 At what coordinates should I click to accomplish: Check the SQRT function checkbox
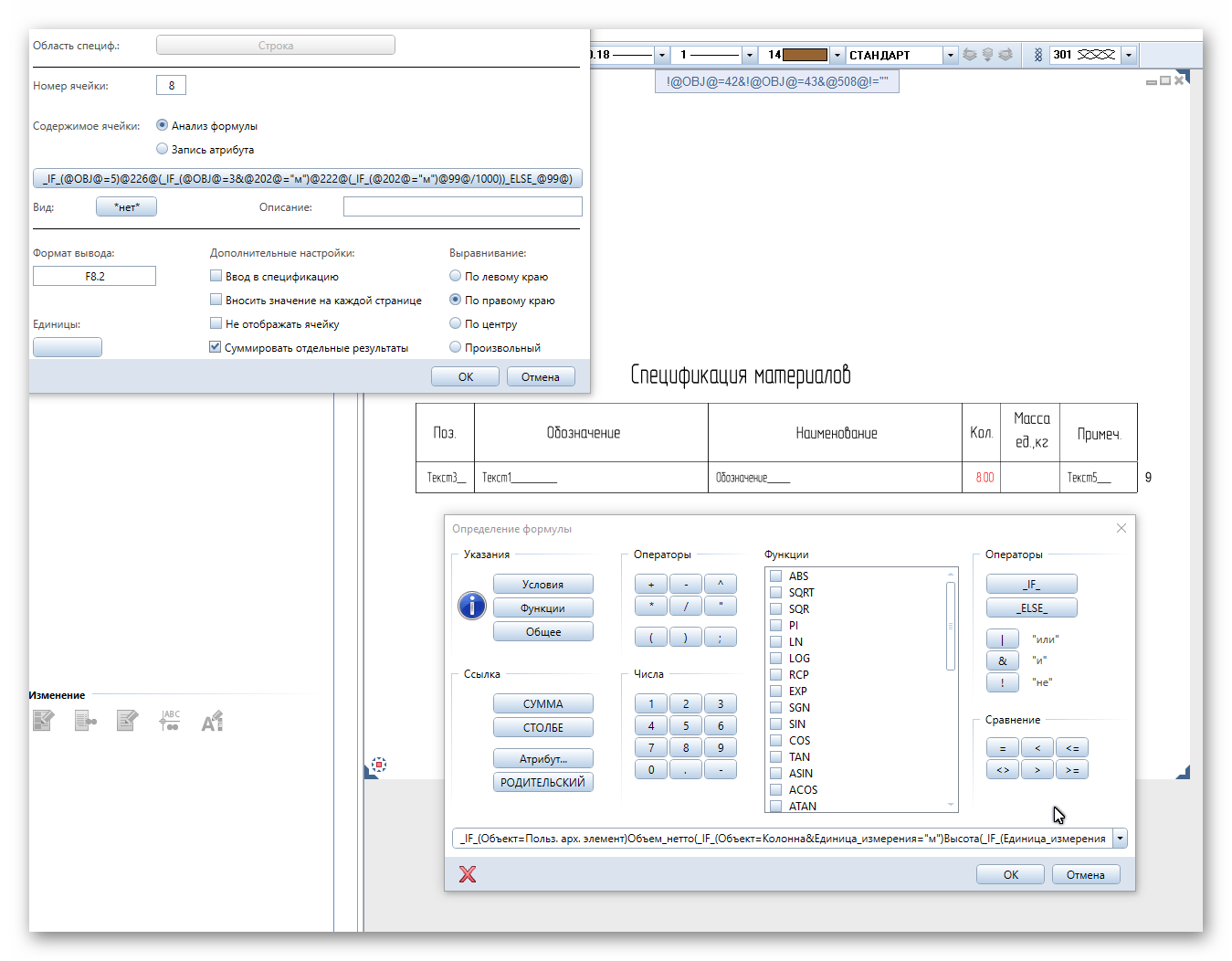(775, 592)
